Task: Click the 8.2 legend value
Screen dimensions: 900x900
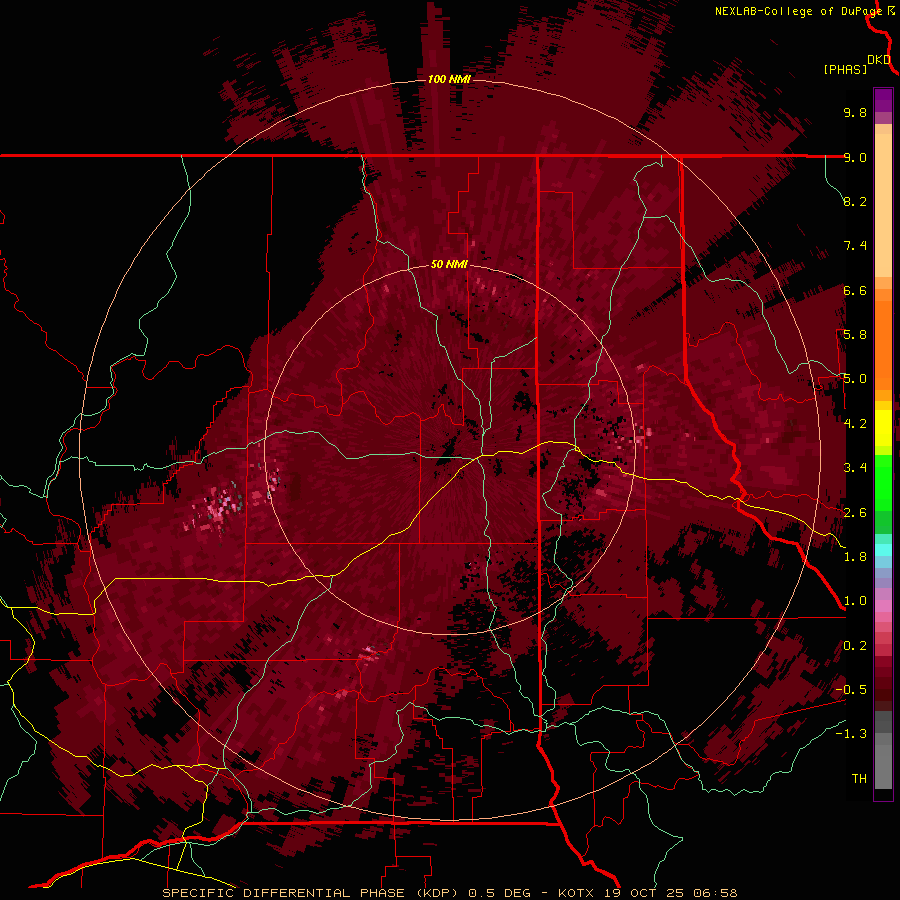Action: click(x=855, y=201)
